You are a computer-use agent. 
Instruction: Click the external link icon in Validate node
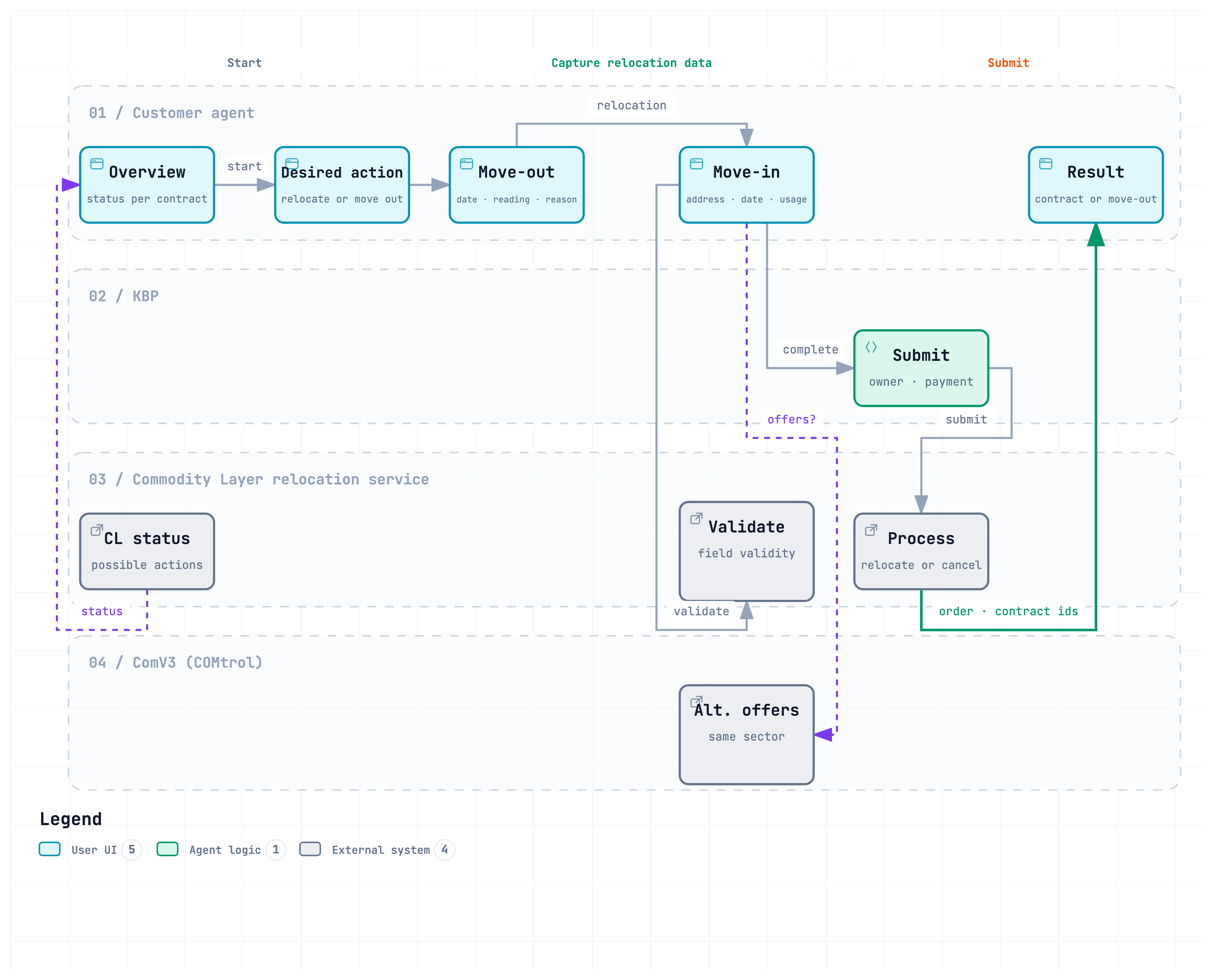click(x=696, y=518)
